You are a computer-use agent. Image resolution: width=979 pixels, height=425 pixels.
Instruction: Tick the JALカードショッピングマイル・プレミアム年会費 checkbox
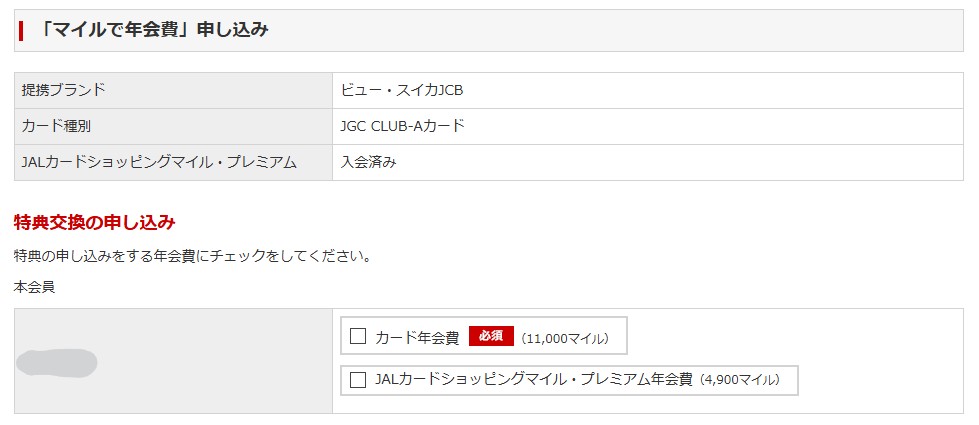click(358, 379)
